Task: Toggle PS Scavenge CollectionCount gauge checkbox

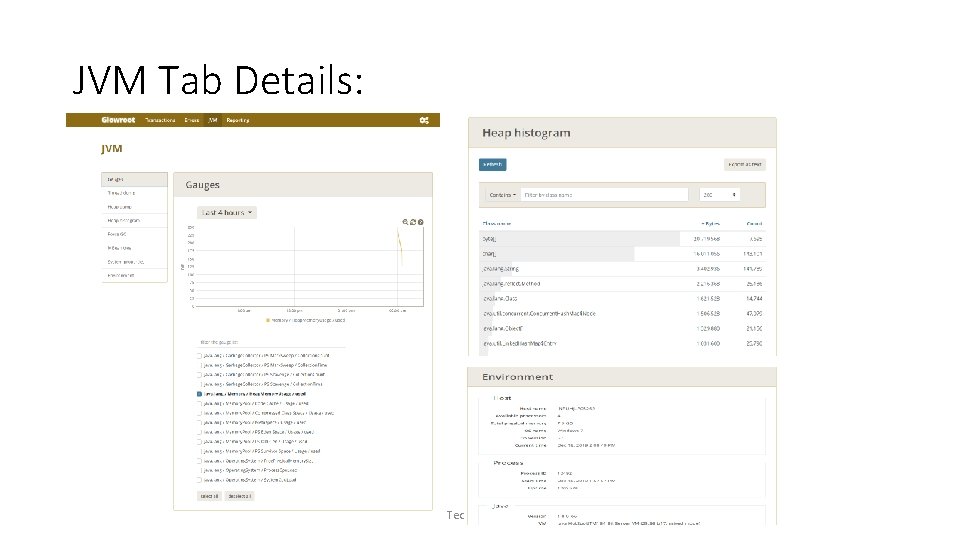Action: coord(200,375)
